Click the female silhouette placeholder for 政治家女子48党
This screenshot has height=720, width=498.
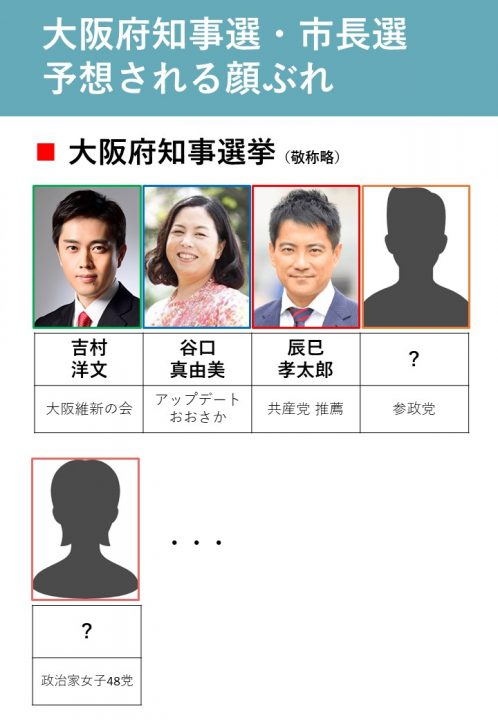point(85,529)
